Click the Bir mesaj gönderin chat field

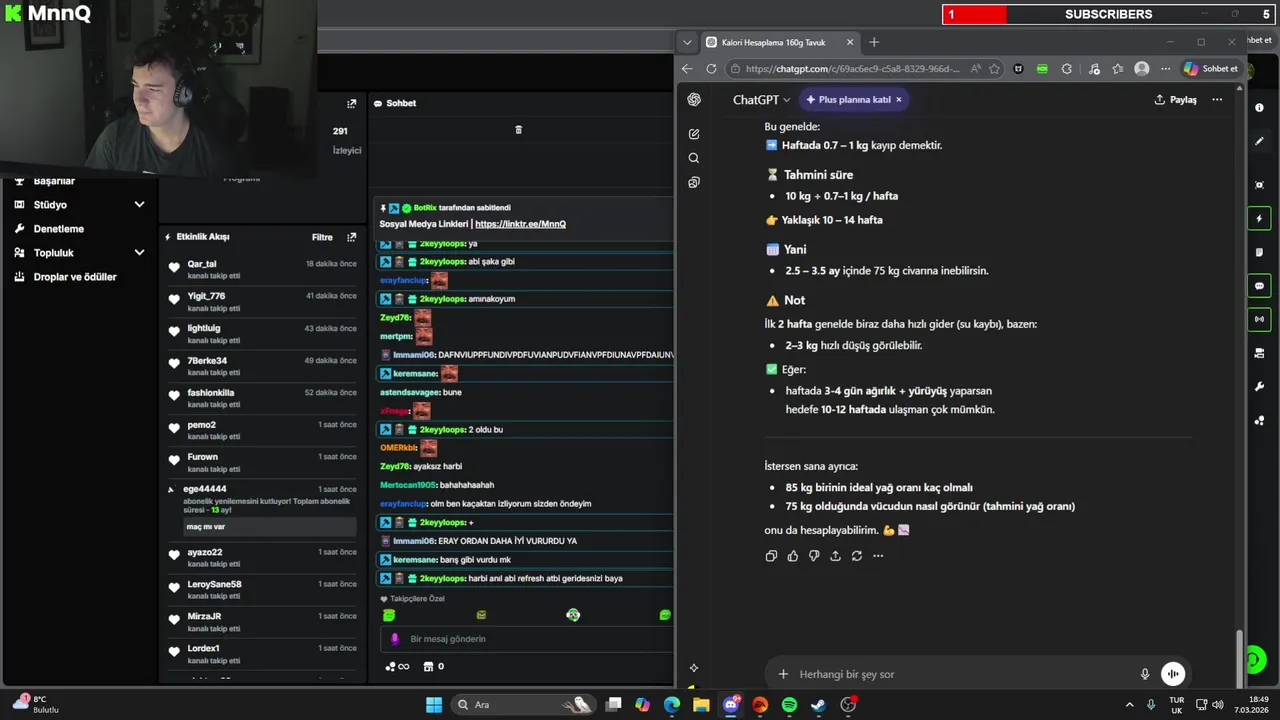527,639
